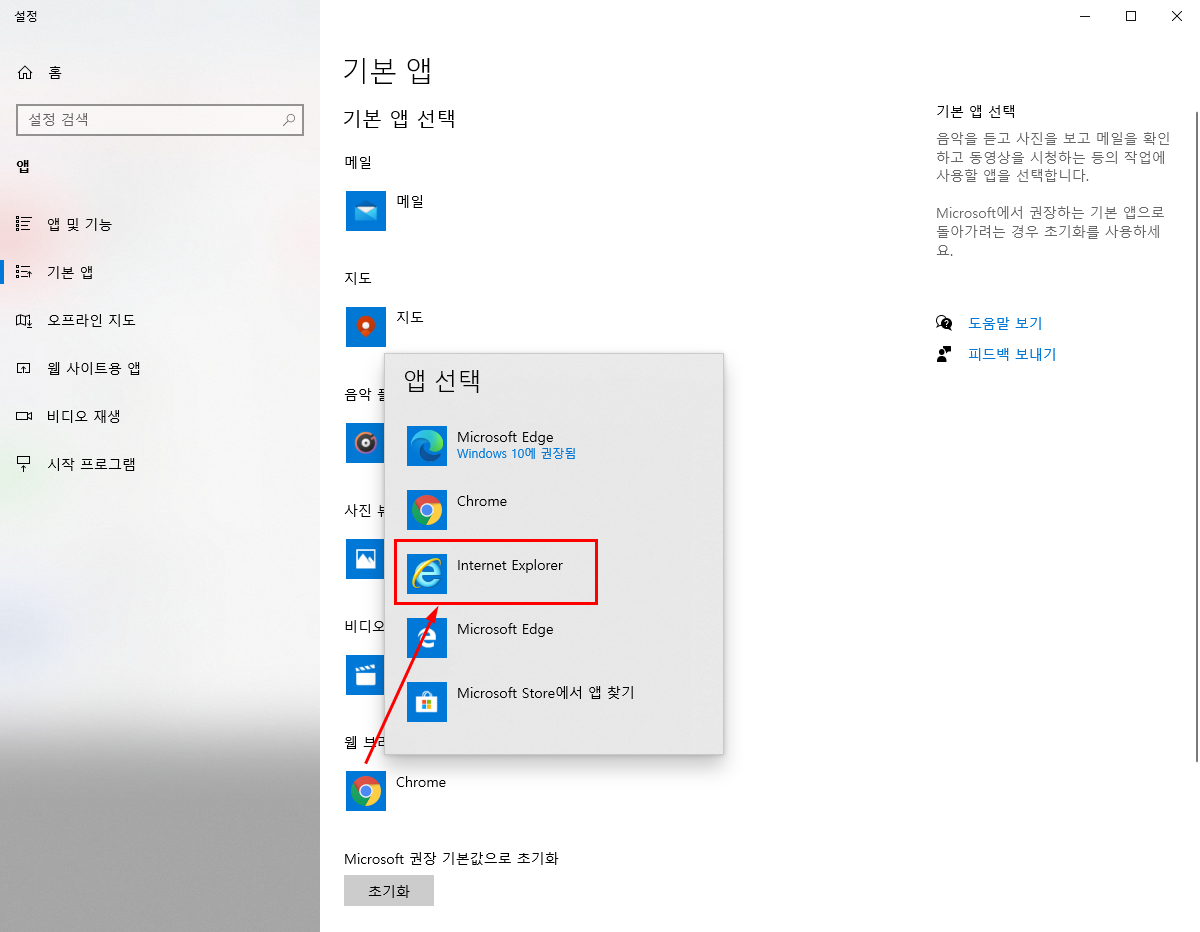Screen dimensions: 1200x932
Task: Minimize the Settings window
Action: [x=1084, y=16]
